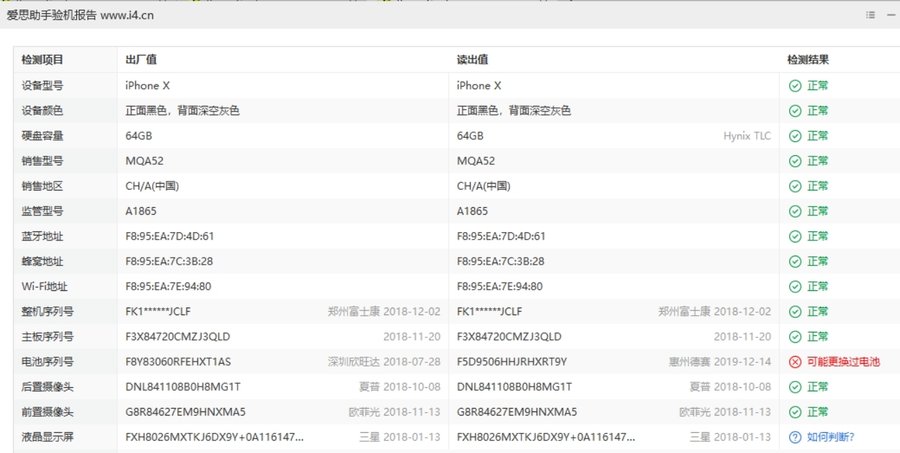900x453 pixels.
Task: Click the green check icon in 前置摄像头 row
Action: pyautogui.click(x=795, y=412)
